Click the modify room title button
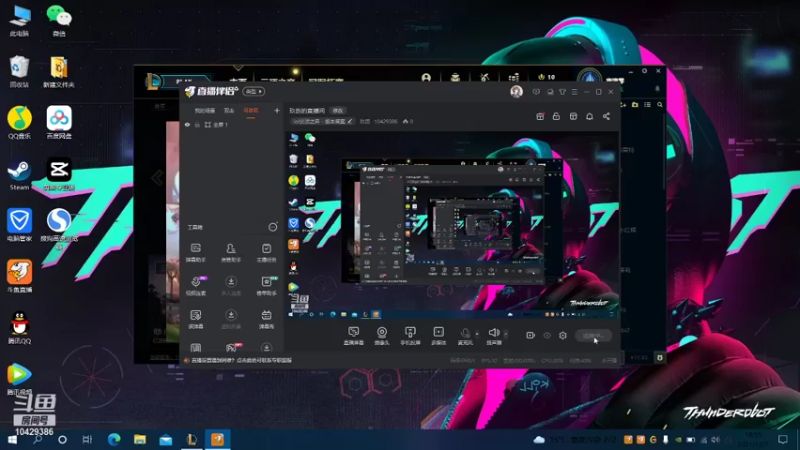 338,111
